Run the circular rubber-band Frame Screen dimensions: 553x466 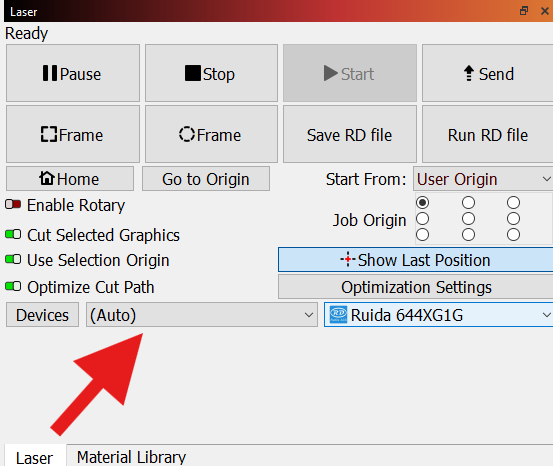click(x=211, y=134)
